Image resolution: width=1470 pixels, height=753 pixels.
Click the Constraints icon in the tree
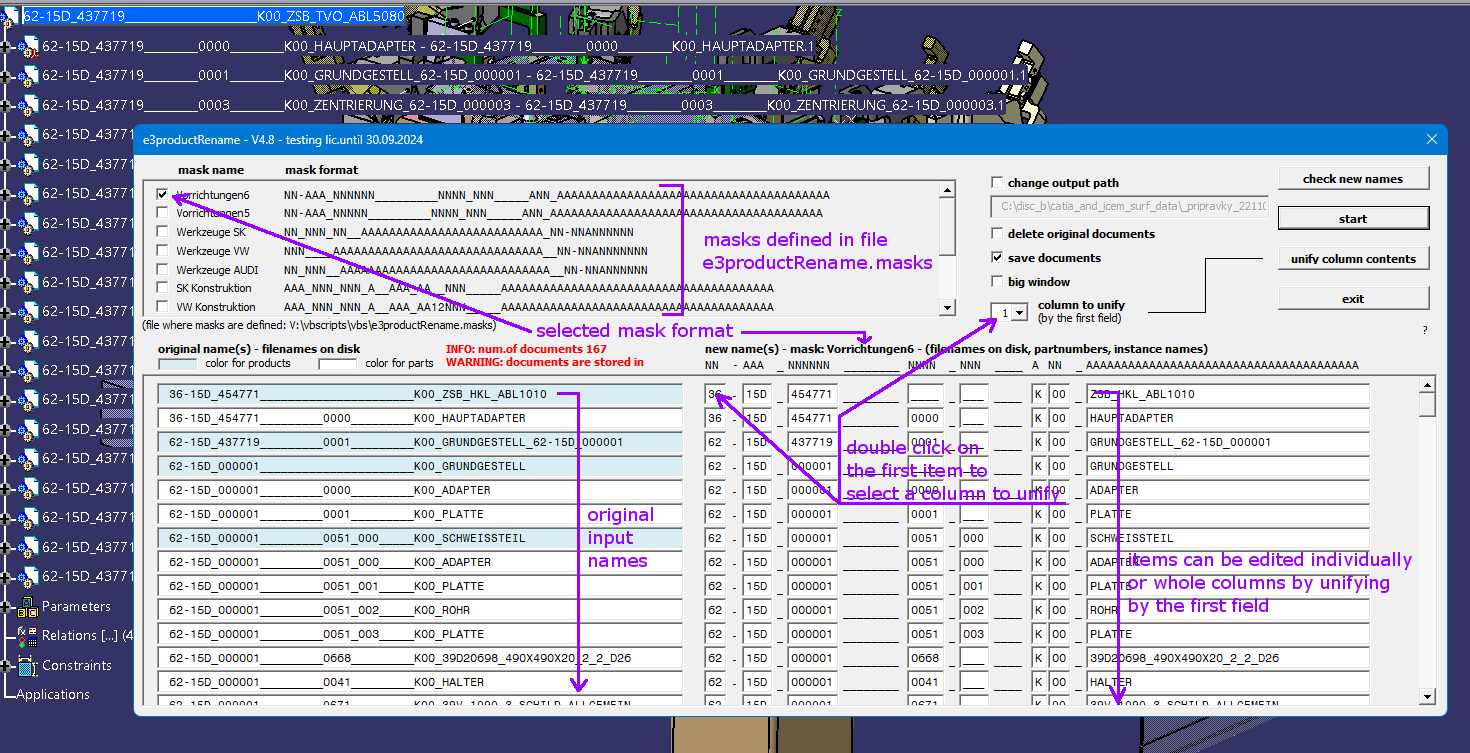(x=27, y=665)
